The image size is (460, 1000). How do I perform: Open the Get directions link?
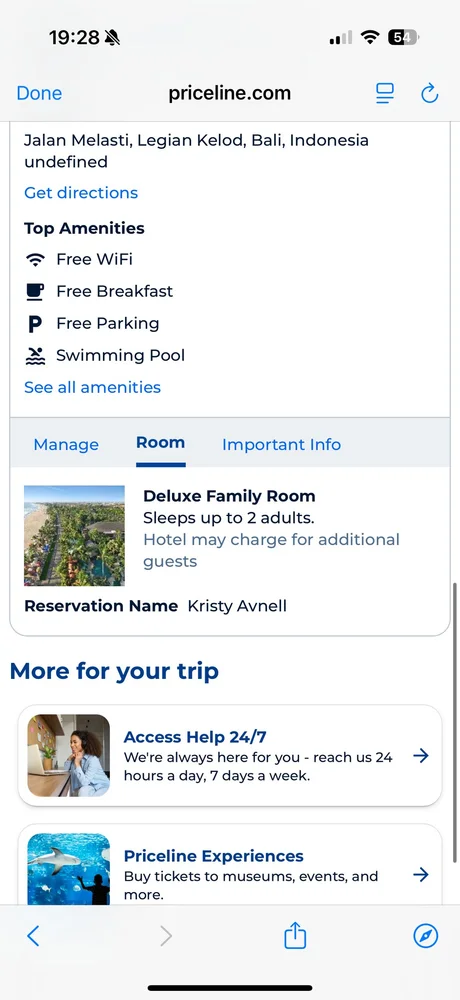[x=81, y=193]
